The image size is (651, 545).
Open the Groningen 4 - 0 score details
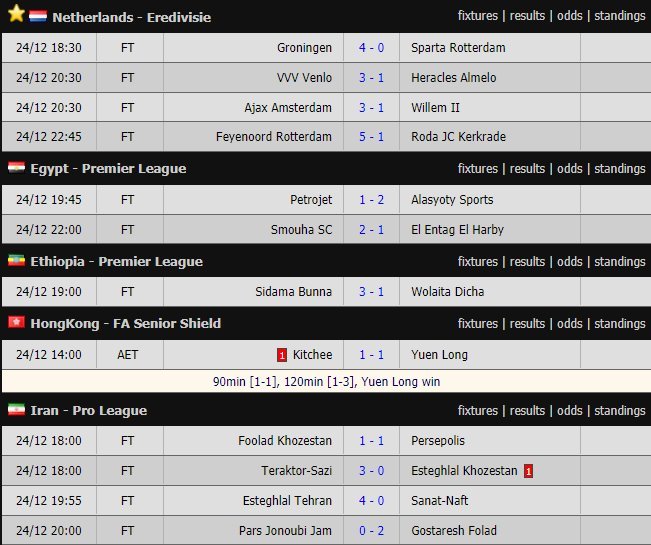pyautogui.click(x=377, y=48)
